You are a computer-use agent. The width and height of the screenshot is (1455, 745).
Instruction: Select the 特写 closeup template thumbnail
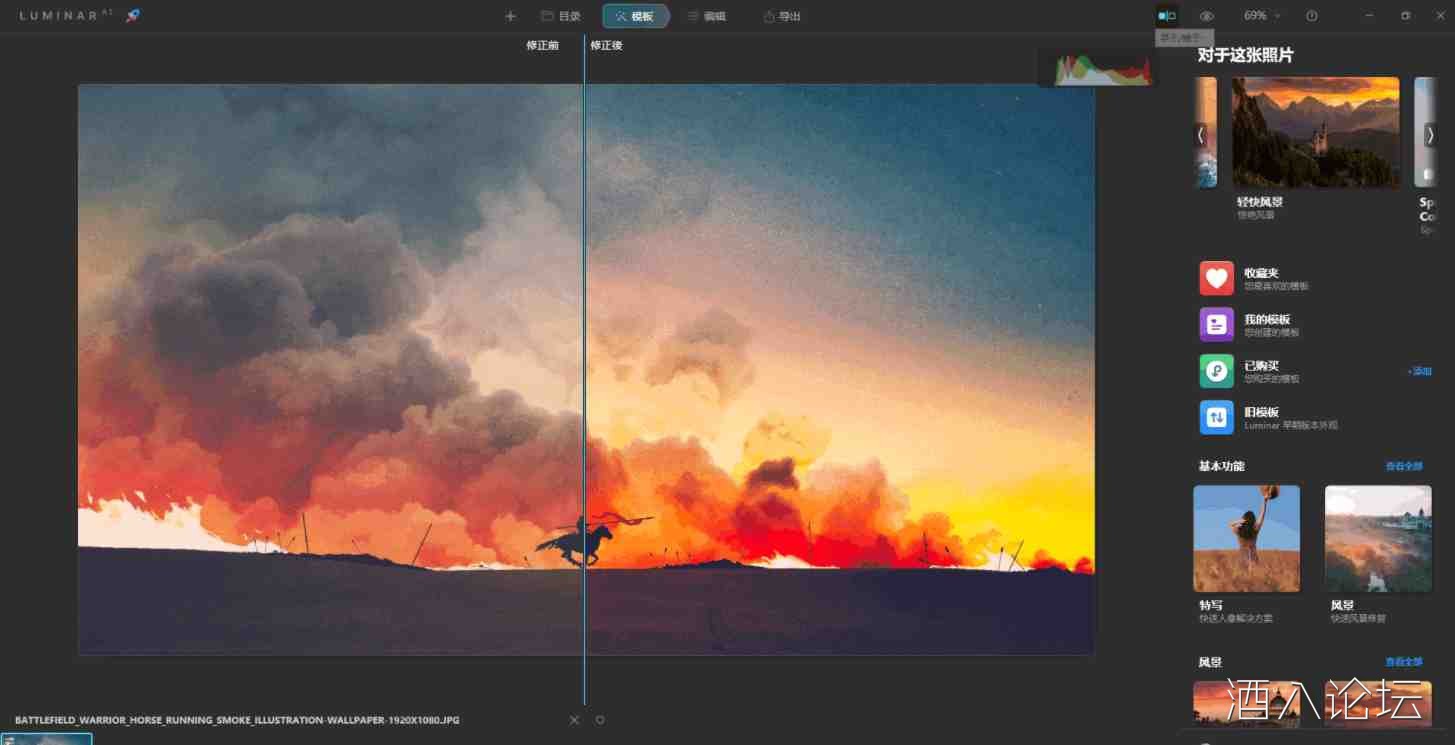[1247, 539]
